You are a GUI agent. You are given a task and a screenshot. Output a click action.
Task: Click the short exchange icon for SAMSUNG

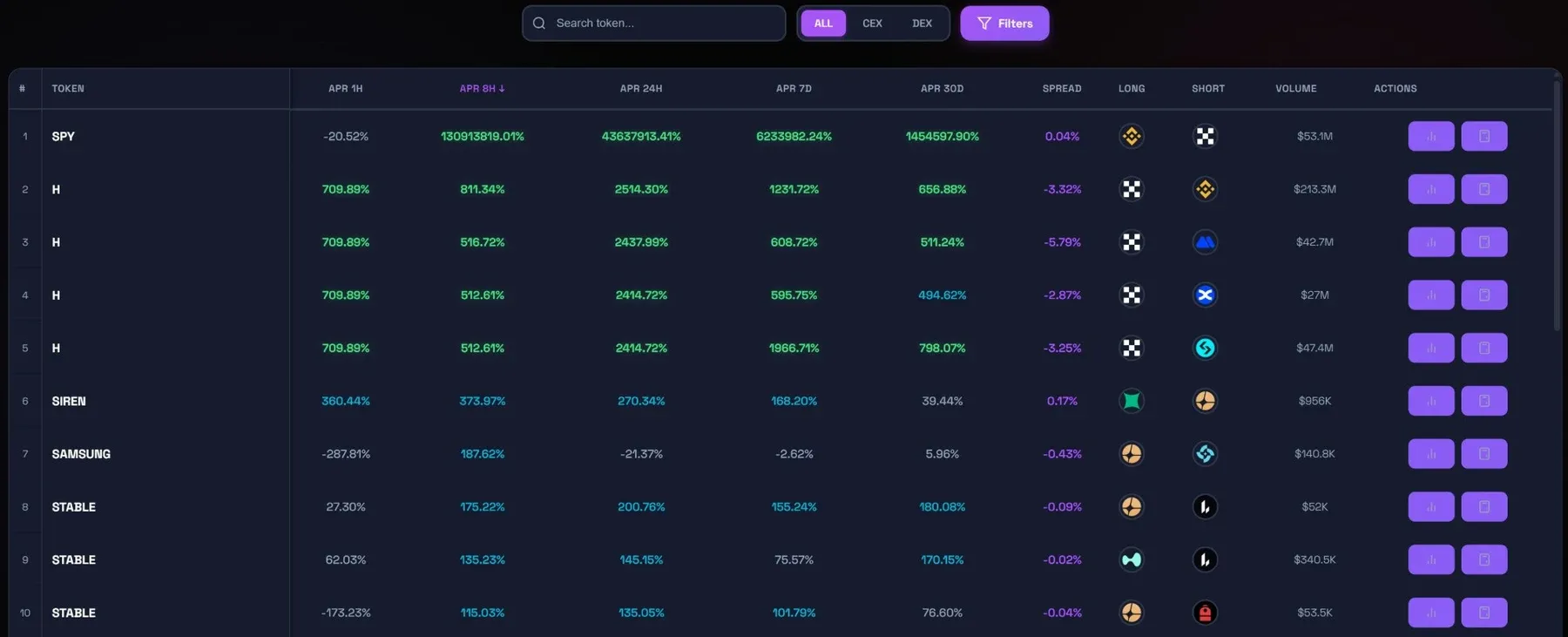1205,454
